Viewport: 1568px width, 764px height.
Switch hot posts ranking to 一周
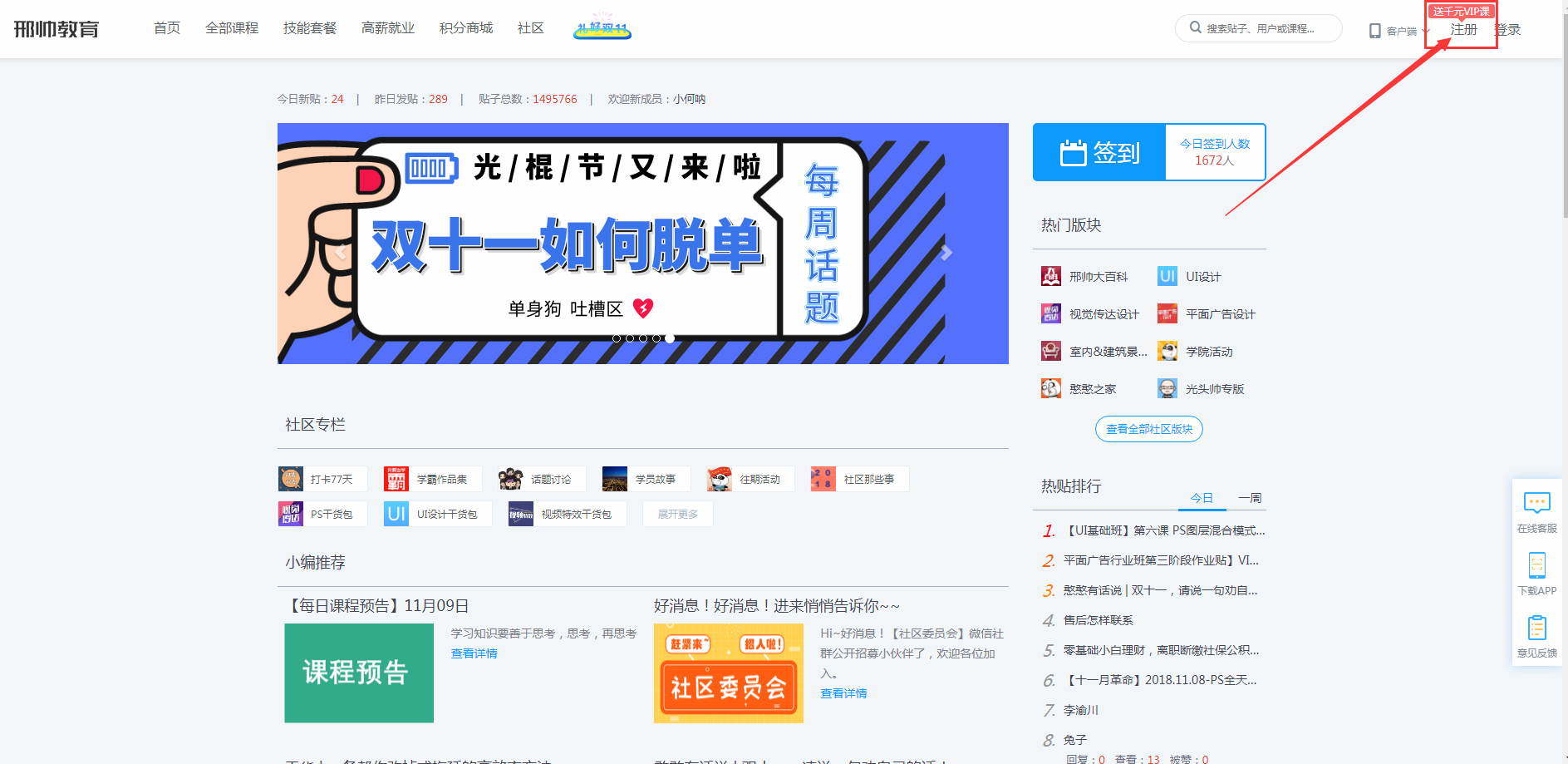click(1249, 498)
